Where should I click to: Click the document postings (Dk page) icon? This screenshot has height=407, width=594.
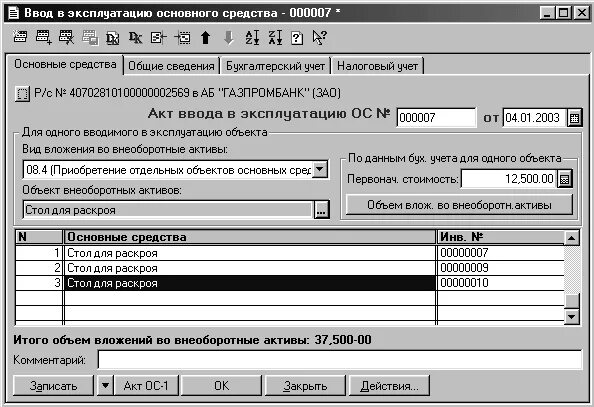coord(113,38)
